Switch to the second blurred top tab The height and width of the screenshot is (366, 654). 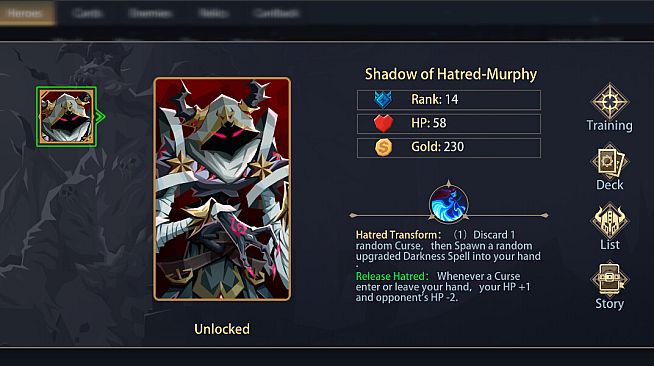click(x=87, y=13)
